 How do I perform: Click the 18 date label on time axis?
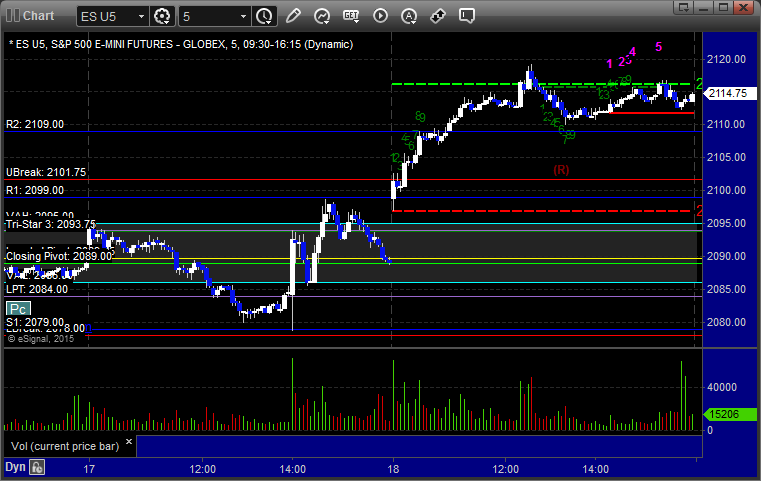coord(393,469)
